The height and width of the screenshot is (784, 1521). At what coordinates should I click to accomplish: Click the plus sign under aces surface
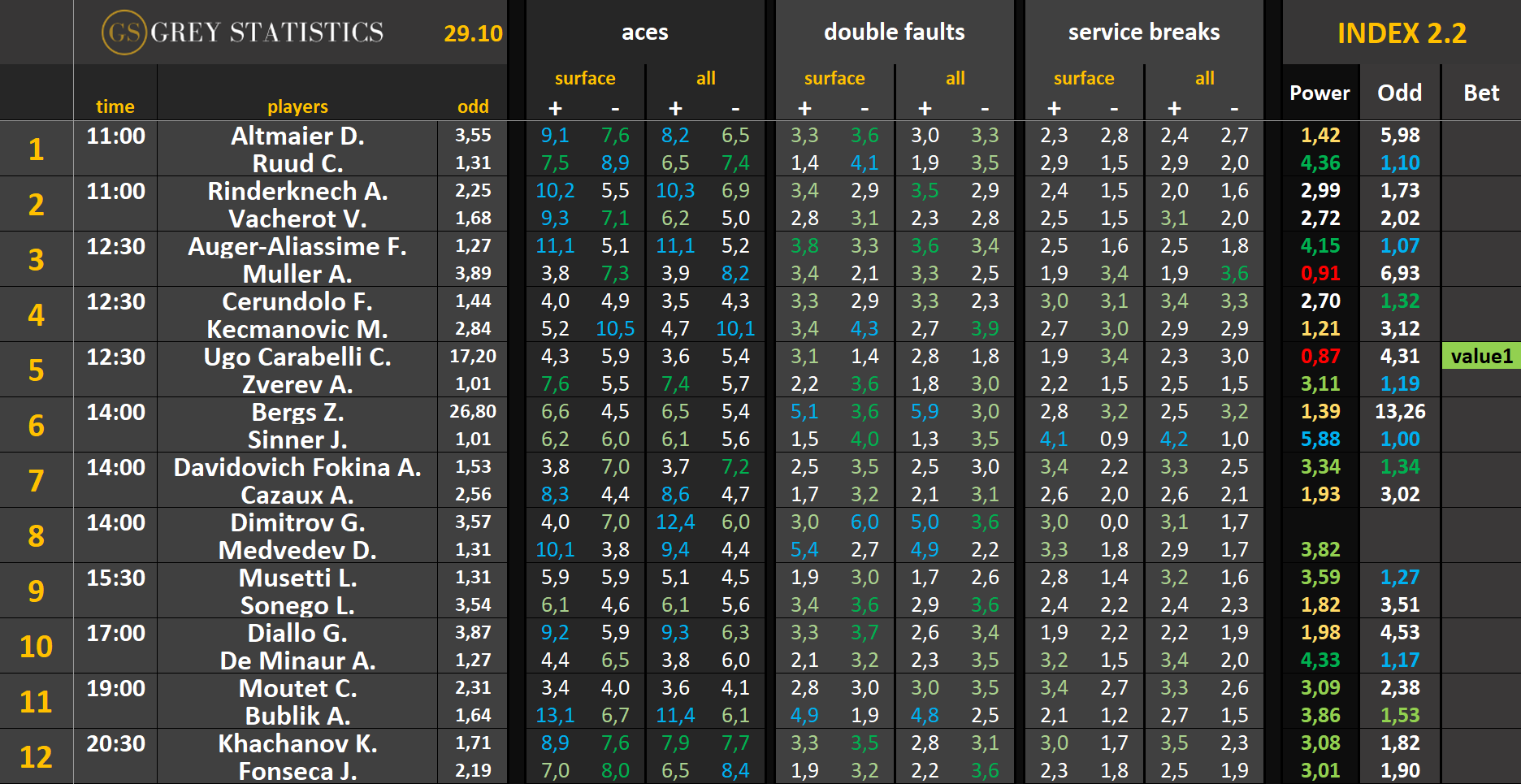pyautogui.click(x=555, y=109)
